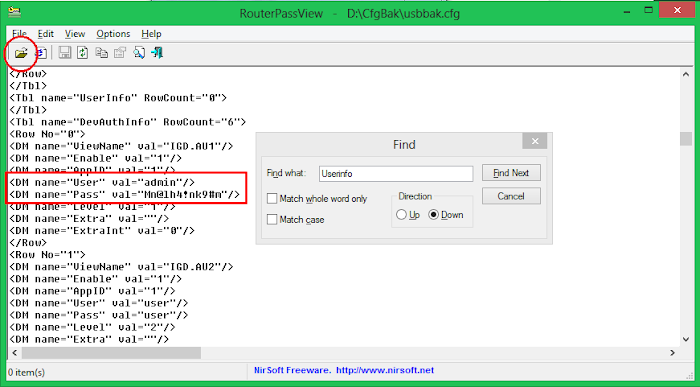
Task: Open the nirsoft.net link in status bar
Action: [x=385, y=370]
